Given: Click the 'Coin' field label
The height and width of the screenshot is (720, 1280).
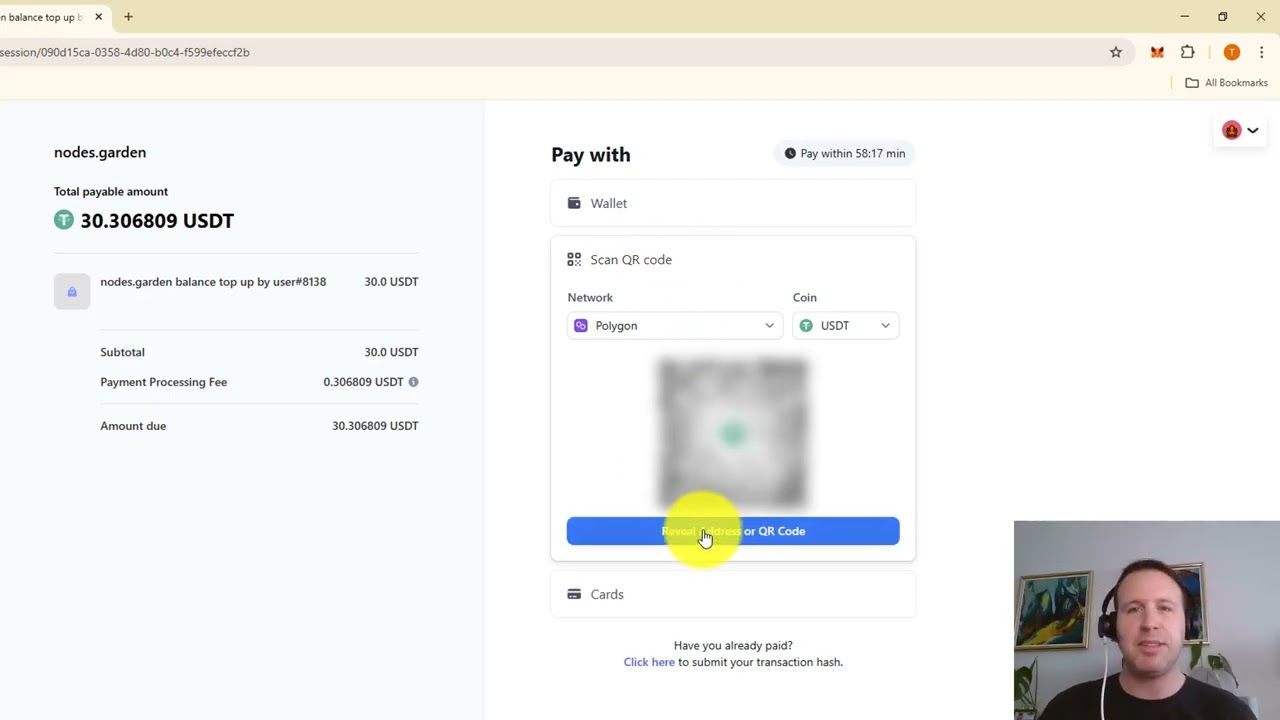Looking at the screenshot, I should coord(805,298).
